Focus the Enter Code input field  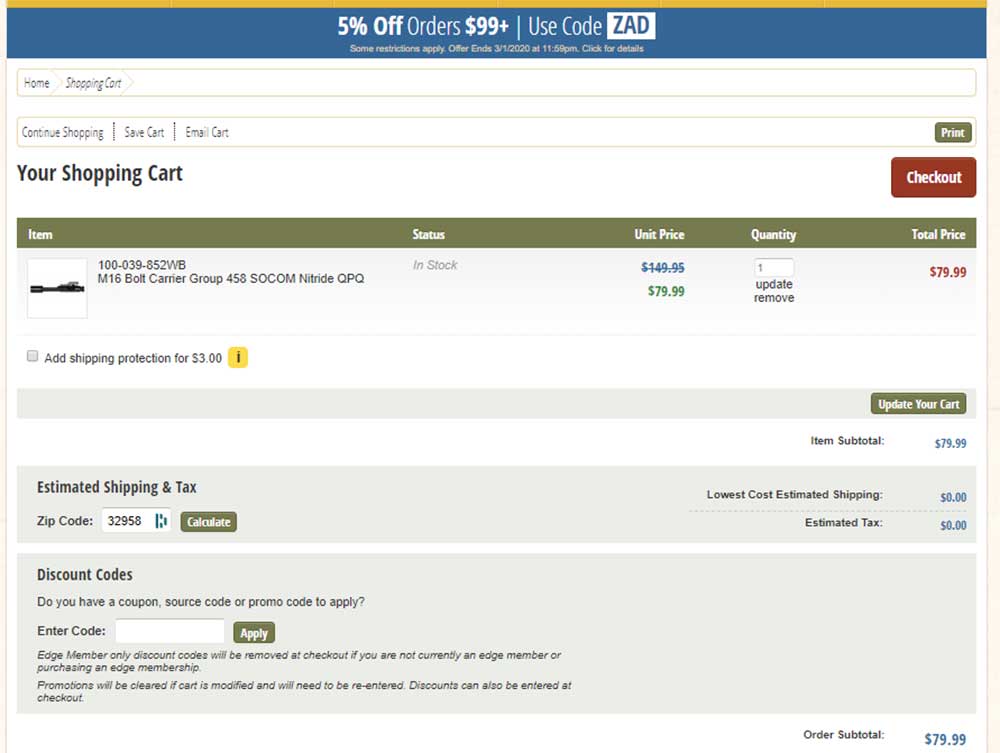pyautogui.click(x=169, y=631)
